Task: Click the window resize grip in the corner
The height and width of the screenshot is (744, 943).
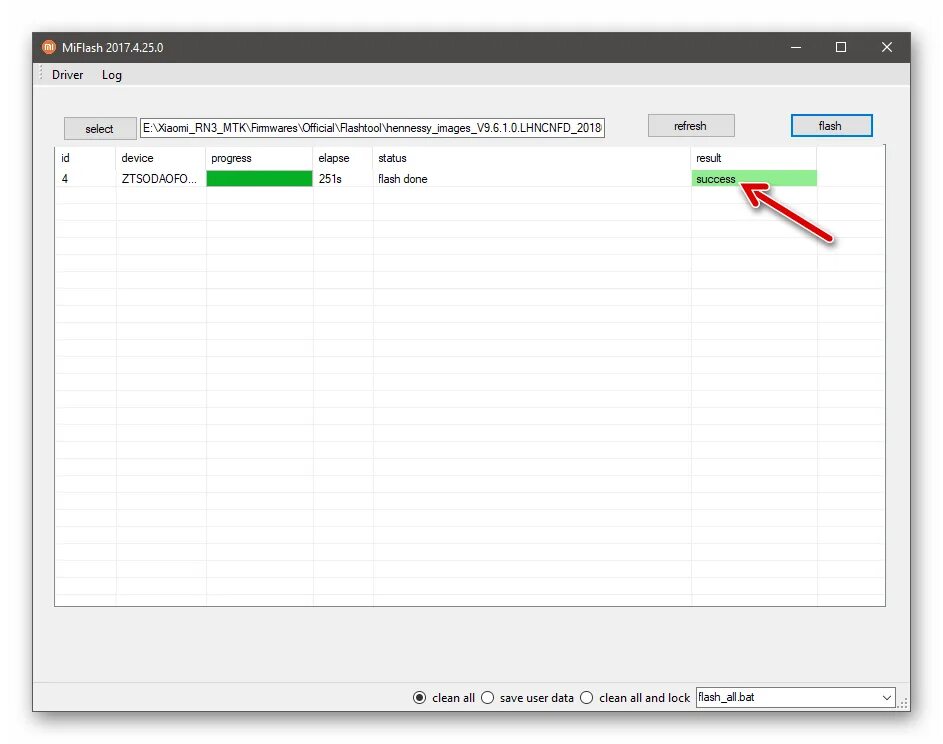Action: (x=903, y=704)
